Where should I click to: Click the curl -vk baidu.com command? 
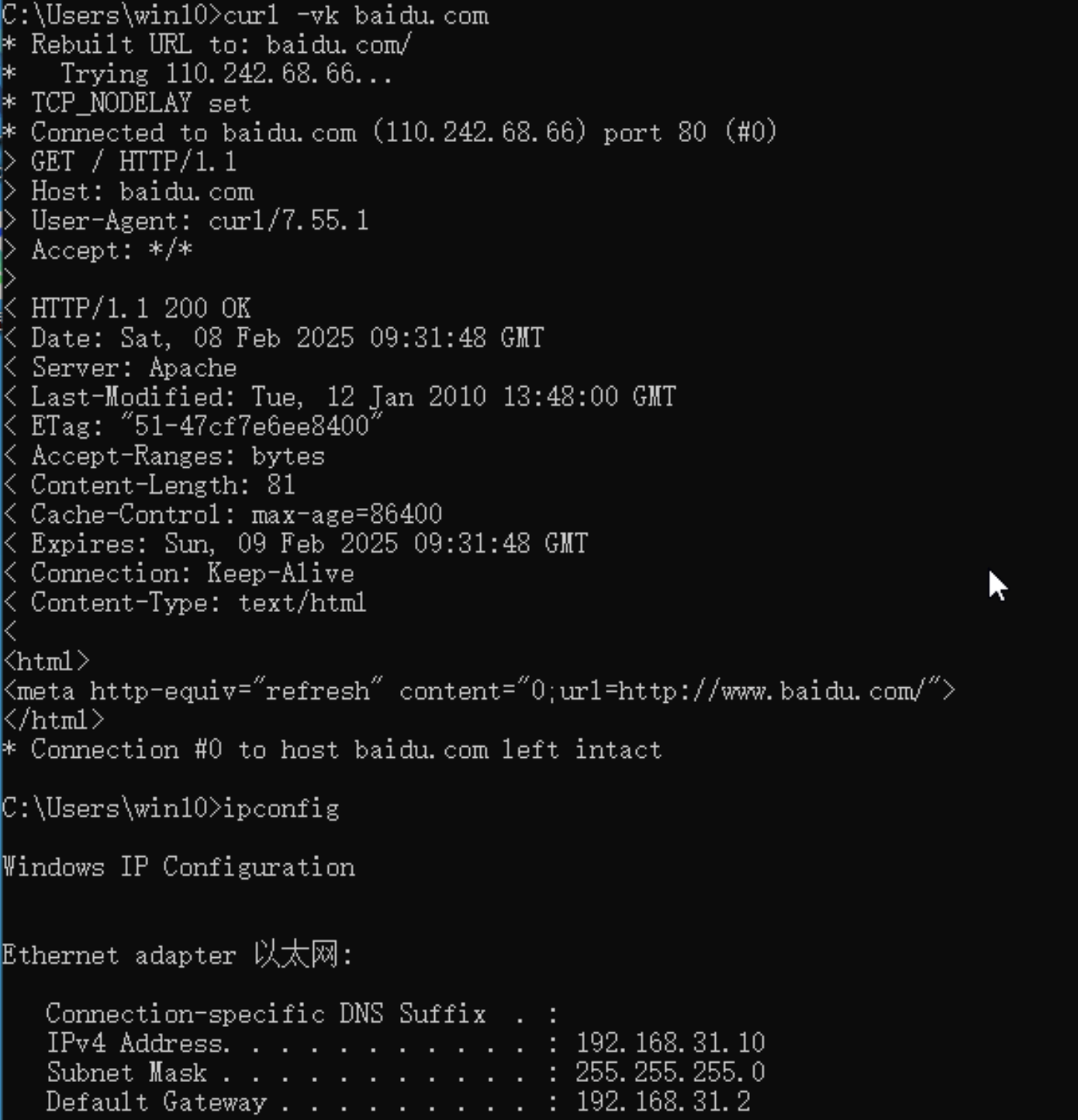click(355, 16)
